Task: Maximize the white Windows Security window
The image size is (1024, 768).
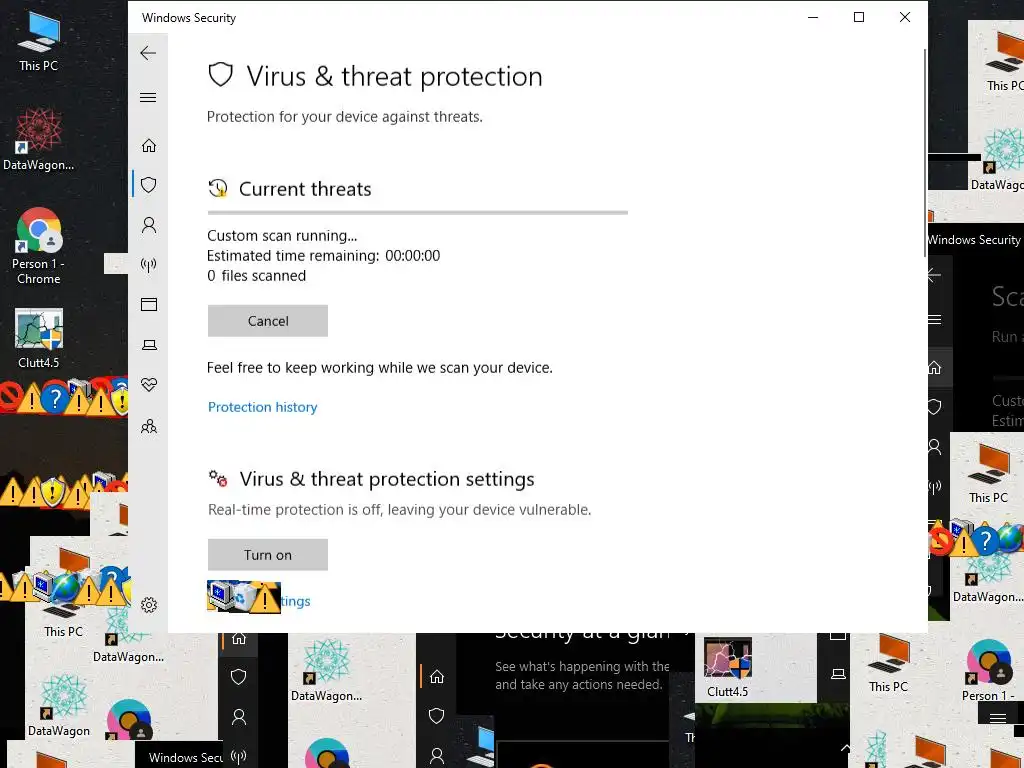Action: click(x=859, y=18)
